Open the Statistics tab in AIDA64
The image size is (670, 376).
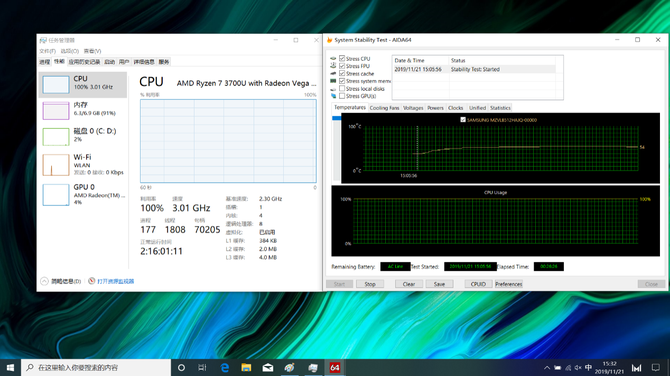tap(500, 108)
